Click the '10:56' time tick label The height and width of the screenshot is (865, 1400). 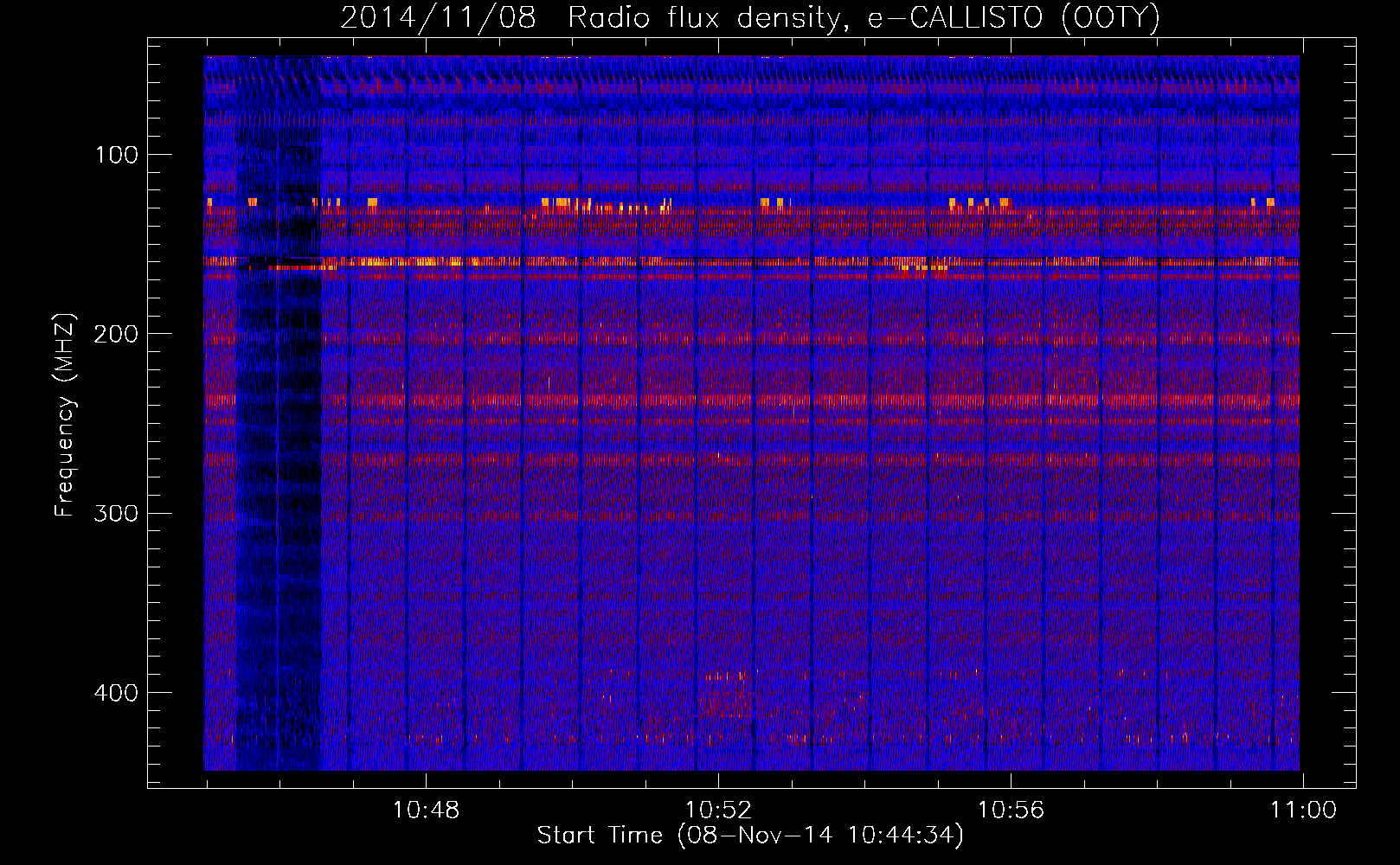point(1011,811)
